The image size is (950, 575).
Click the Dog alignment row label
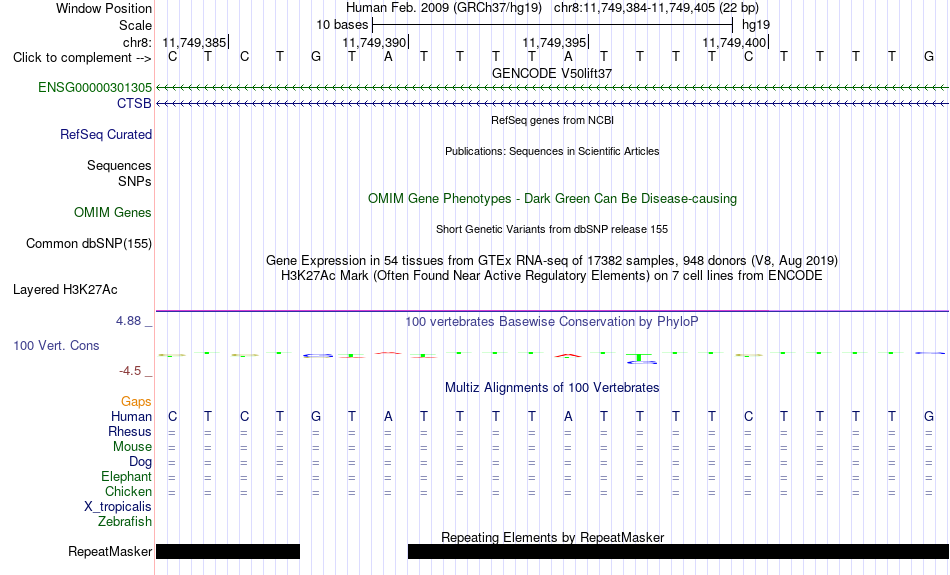(x=140, y=462)
